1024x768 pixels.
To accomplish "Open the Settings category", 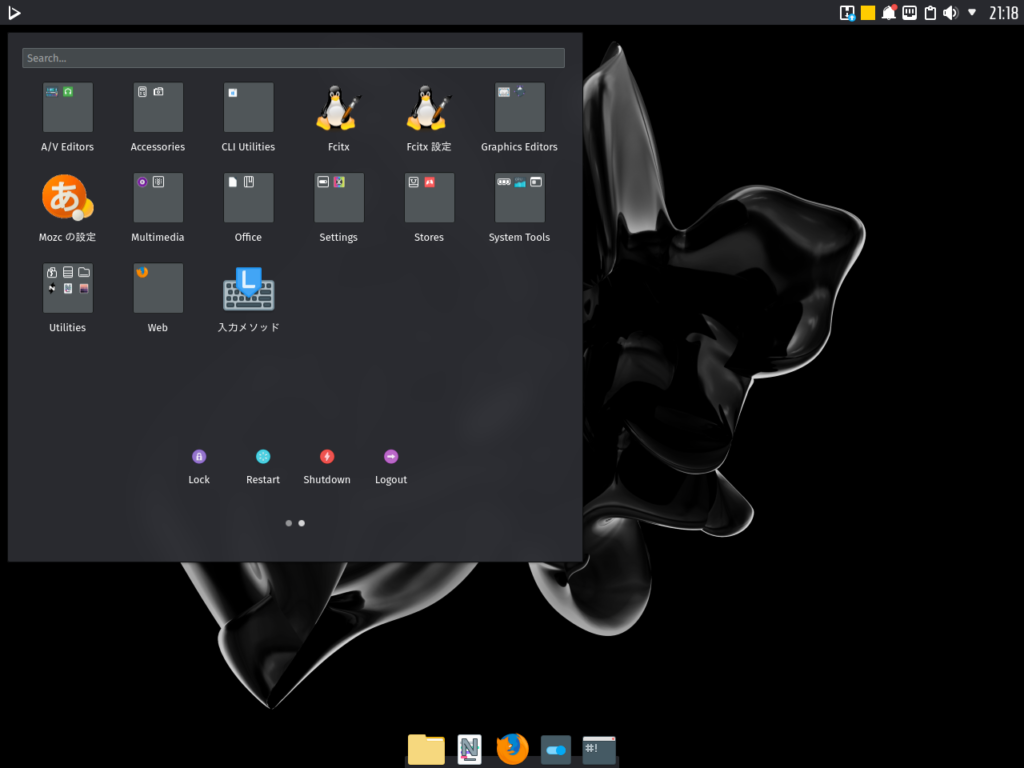I will coord(338,197).
